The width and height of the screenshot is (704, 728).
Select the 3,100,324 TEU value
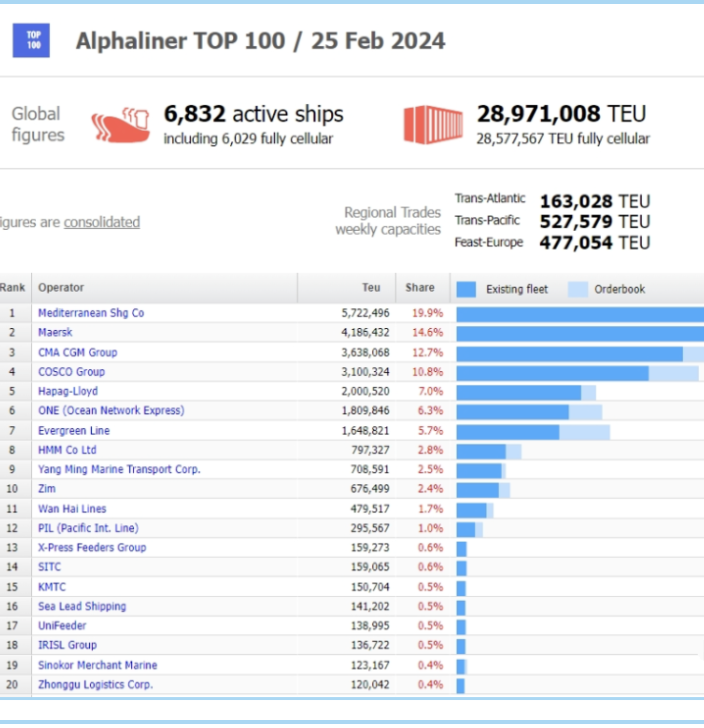point(365,372)
